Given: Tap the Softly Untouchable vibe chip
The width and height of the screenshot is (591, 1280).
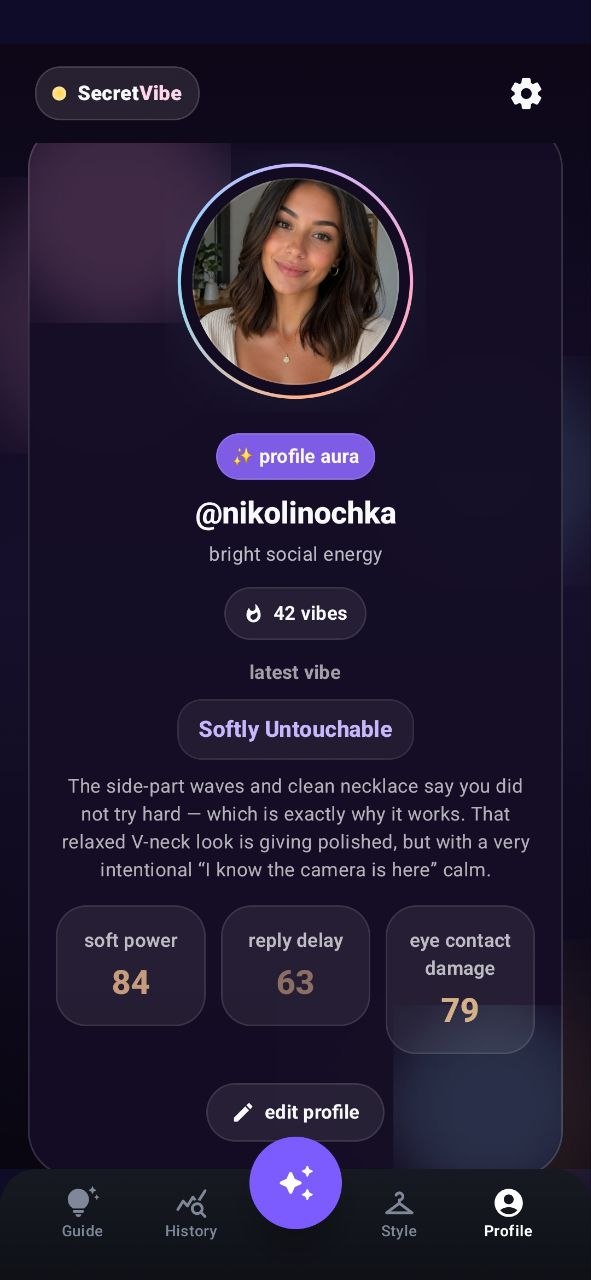Looking at the screenshot, I should [x=295, y=729].
